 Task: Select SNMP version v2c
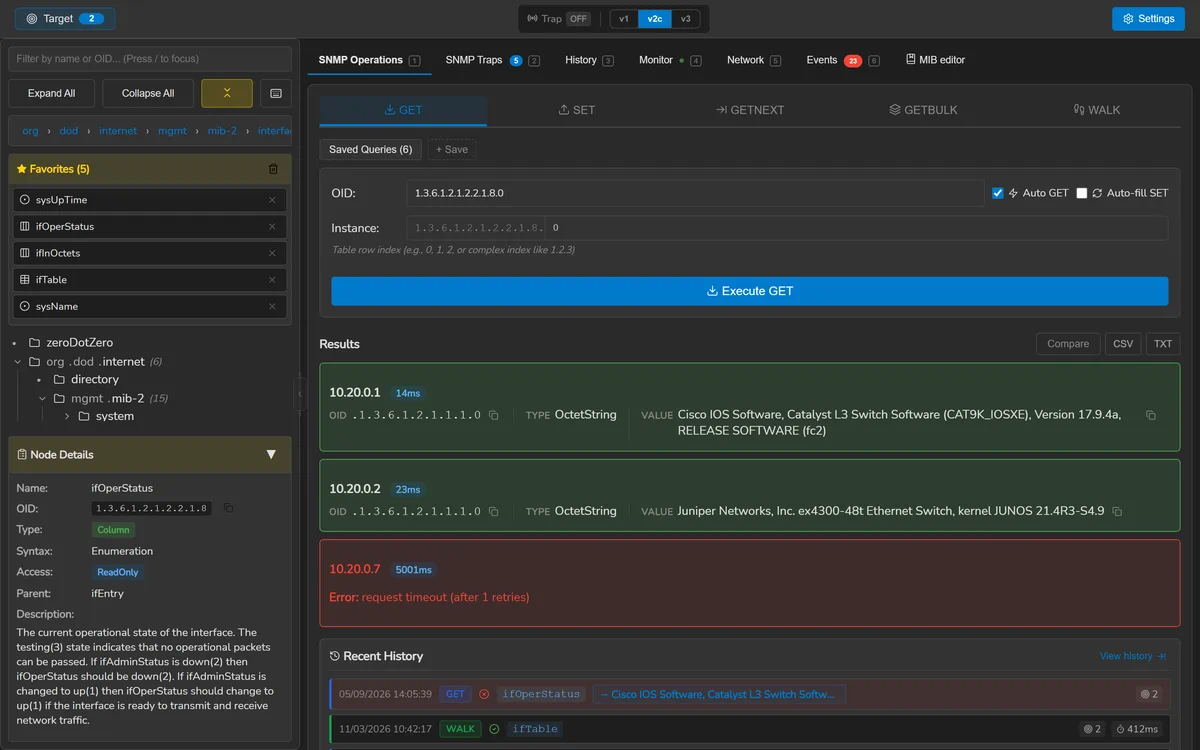coord(655,19)
